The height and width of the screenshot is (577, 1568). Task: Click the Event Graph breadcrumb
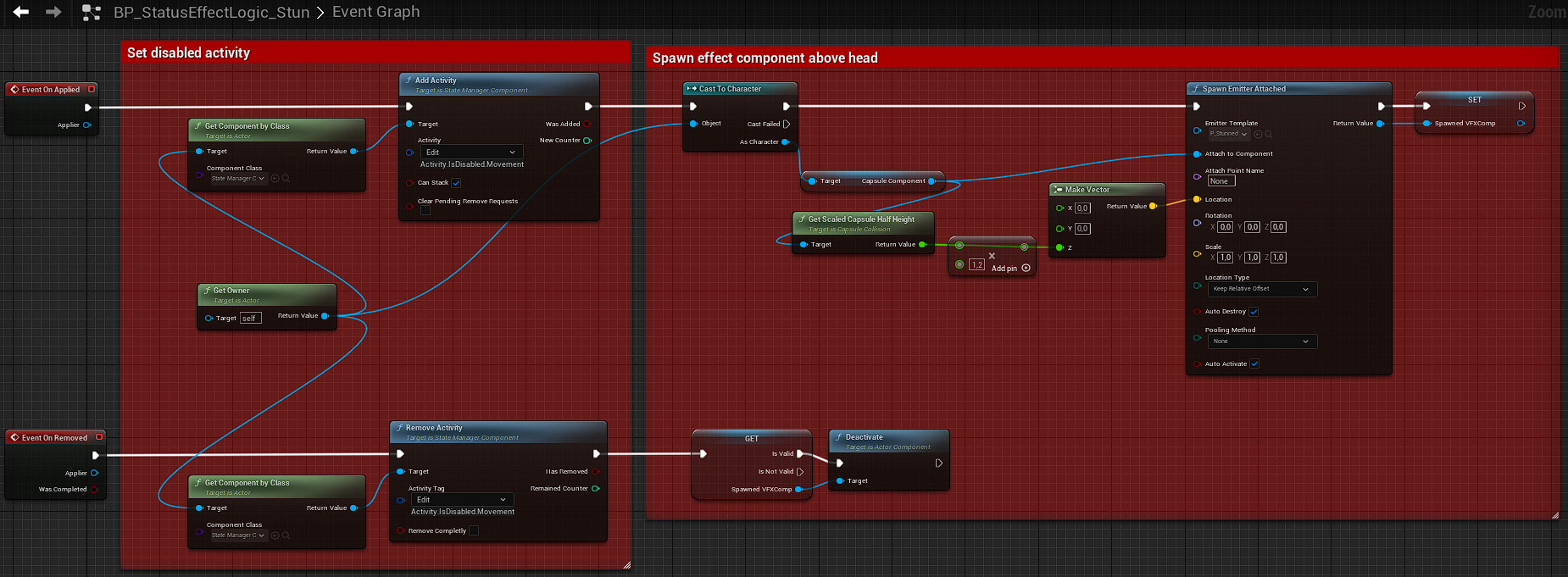click(375, 12)
